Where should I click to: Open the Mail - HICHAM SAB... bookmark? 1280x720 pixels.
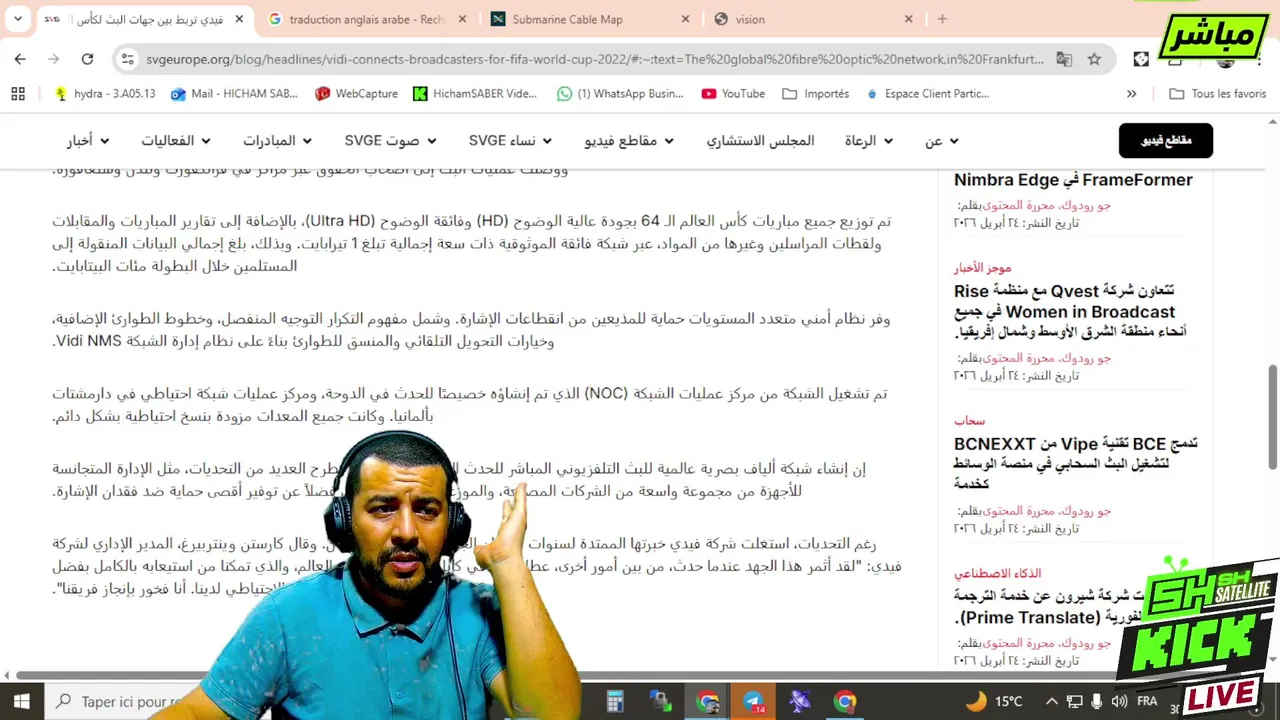234,93
